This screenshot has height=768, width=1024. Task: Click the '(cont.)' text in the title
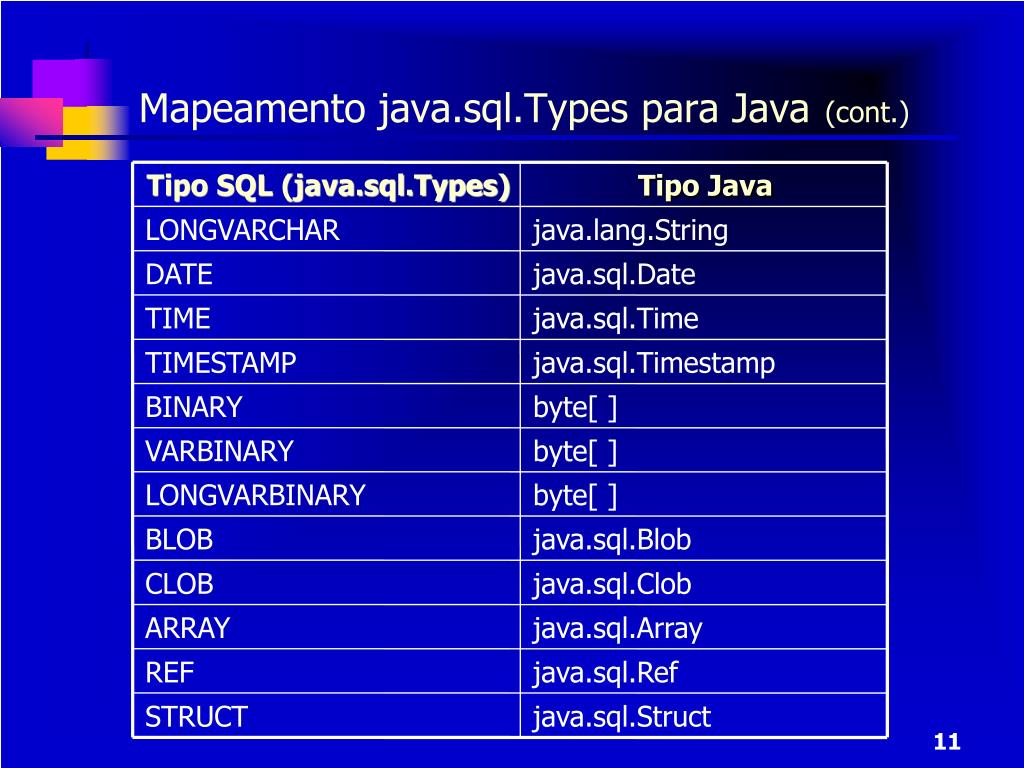tap(867, 112)
